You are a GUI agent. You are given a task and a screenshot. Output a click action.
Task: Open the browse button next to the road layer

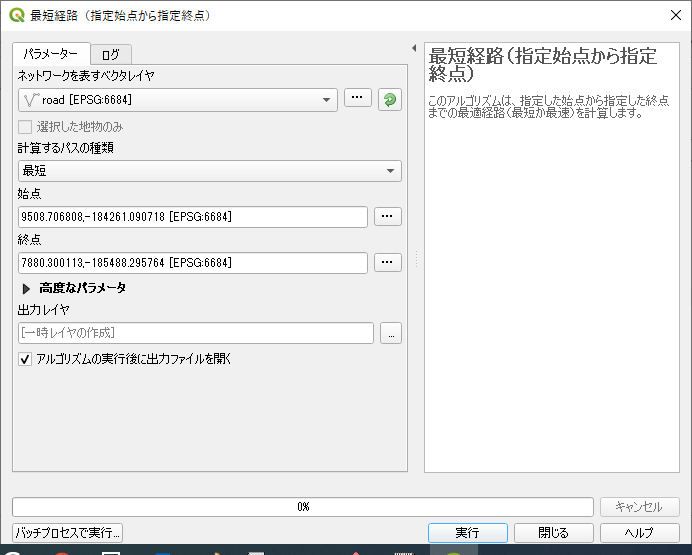pos(357,98)
